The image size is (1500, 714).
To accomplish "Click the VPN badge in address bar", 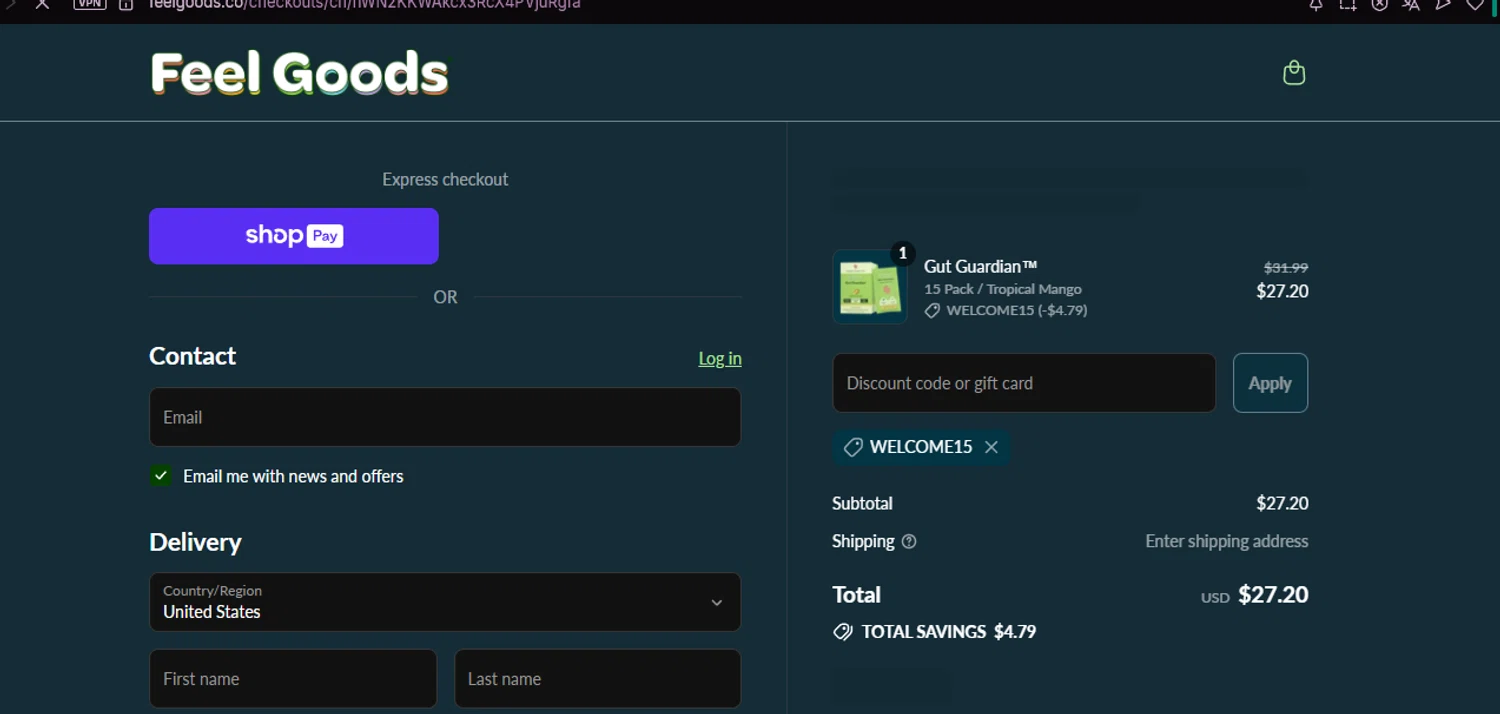I will [90, 4].
